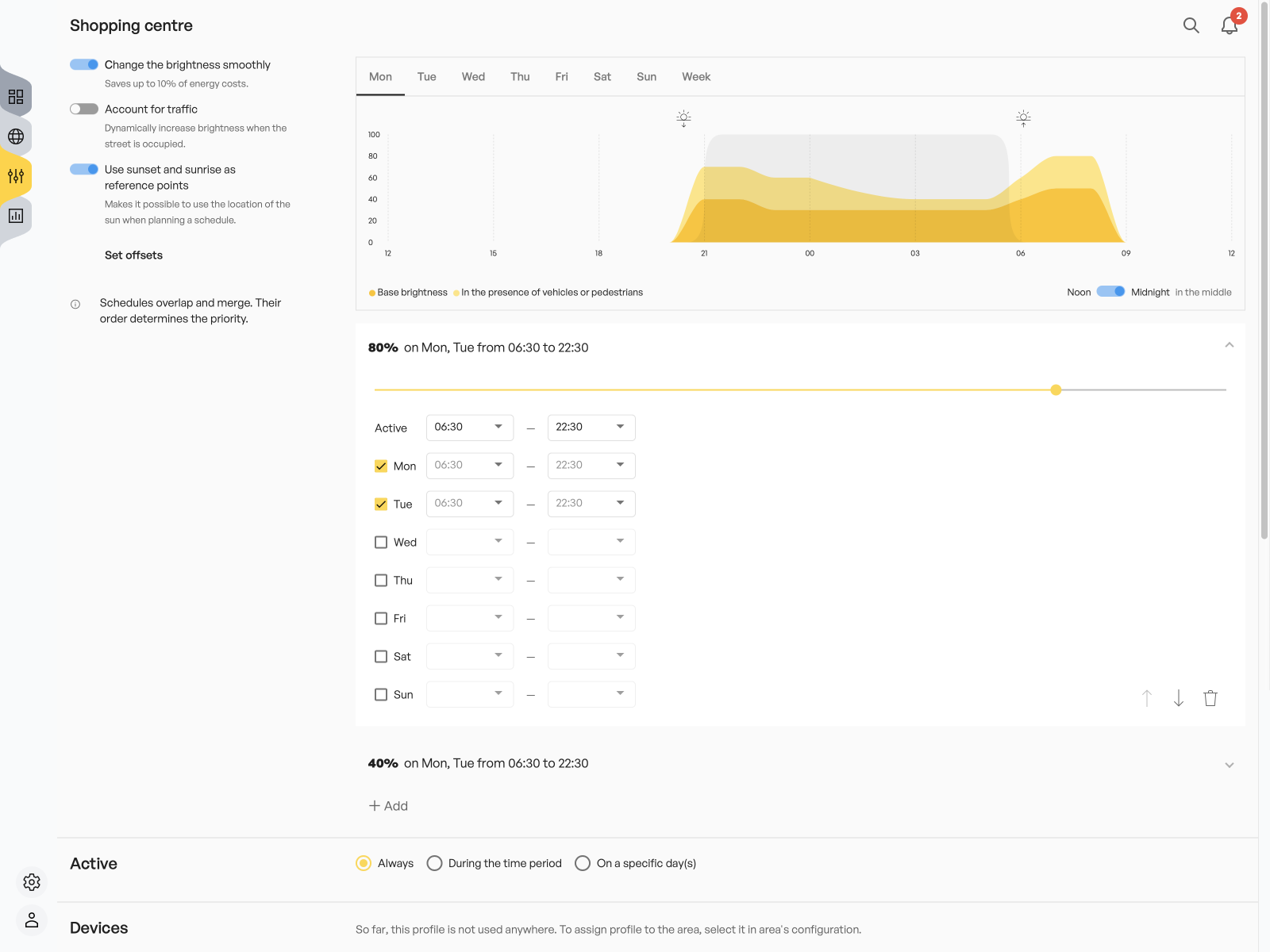Move the schedule down with arrow icon

coord(1179,698)
